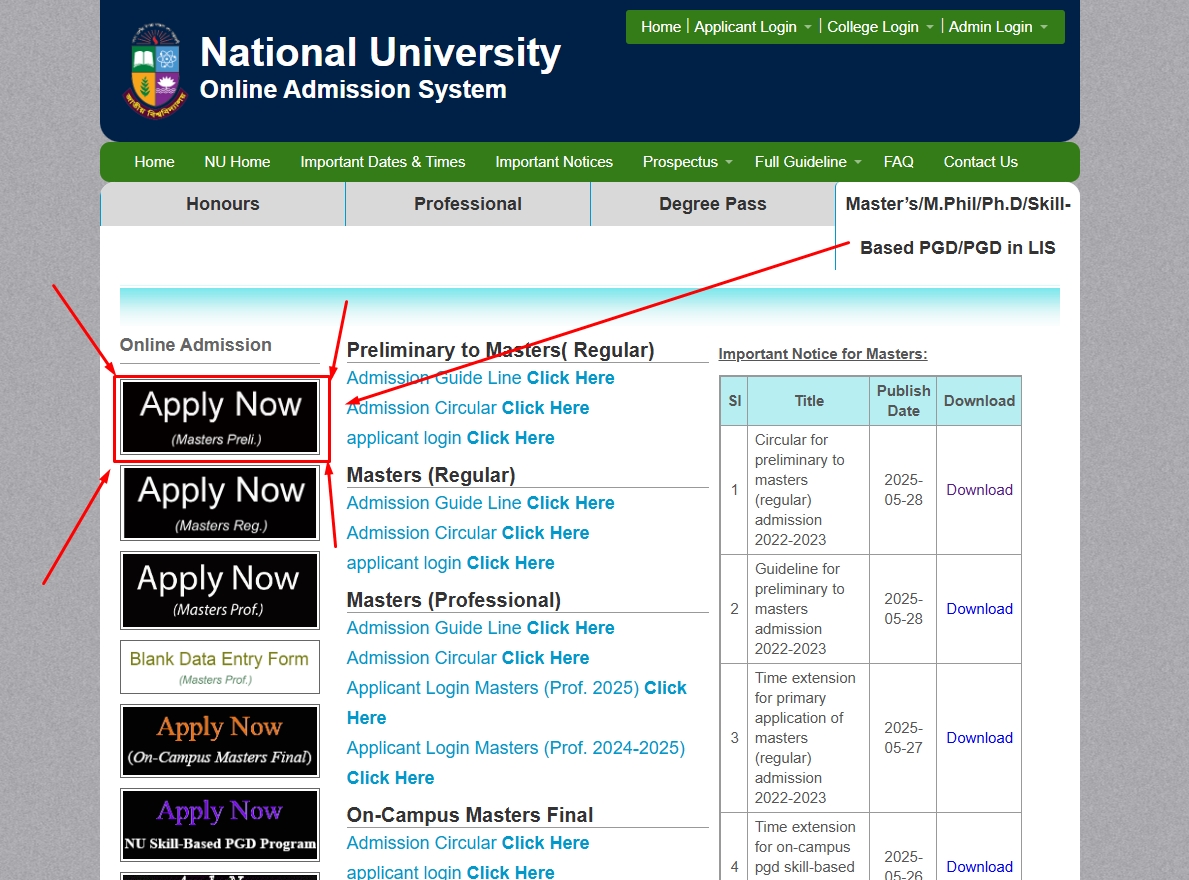Click Home in top login bar

click(660, 27)
